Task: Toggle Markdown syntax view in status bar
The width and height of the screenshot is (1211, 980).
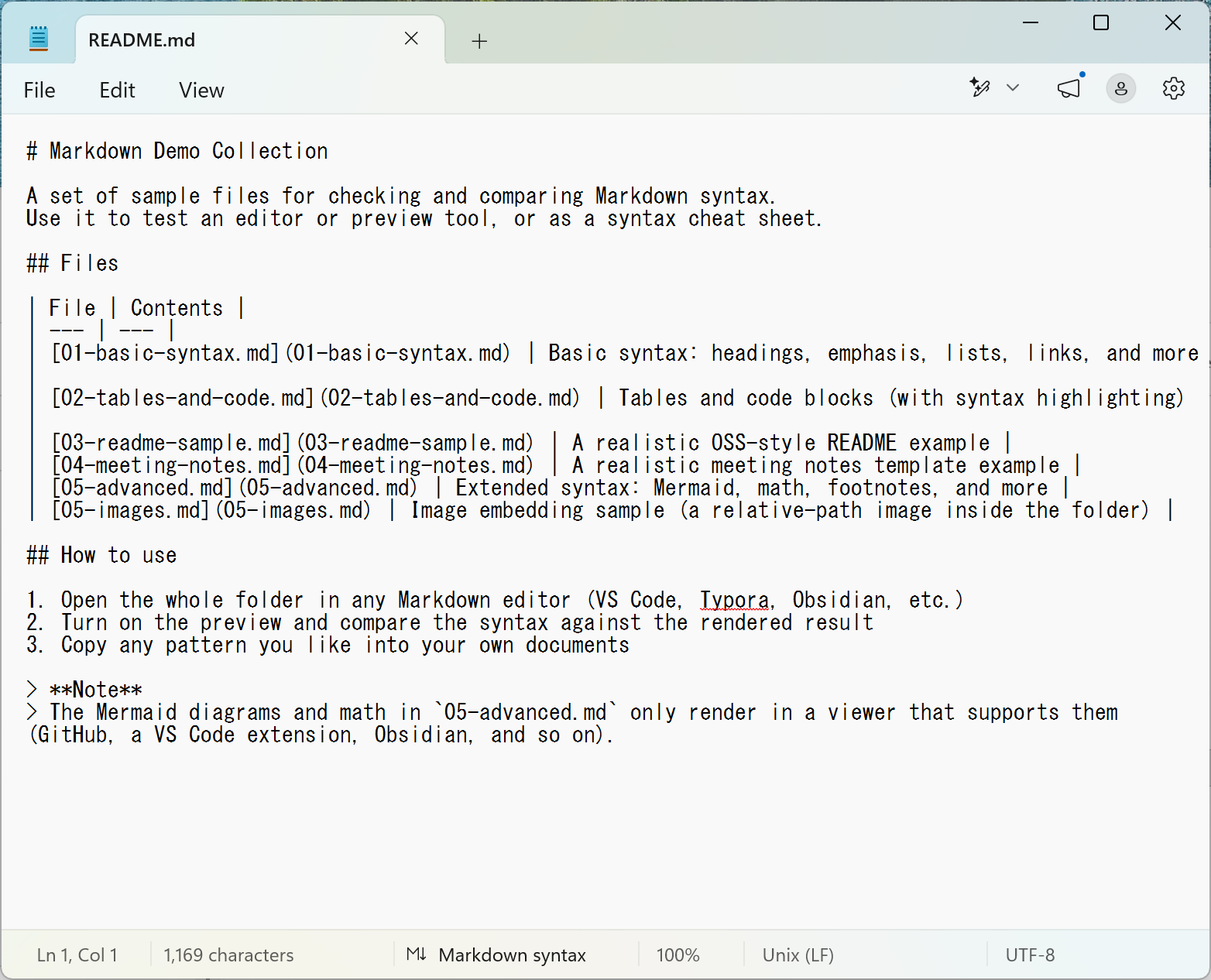Action: 512,955
